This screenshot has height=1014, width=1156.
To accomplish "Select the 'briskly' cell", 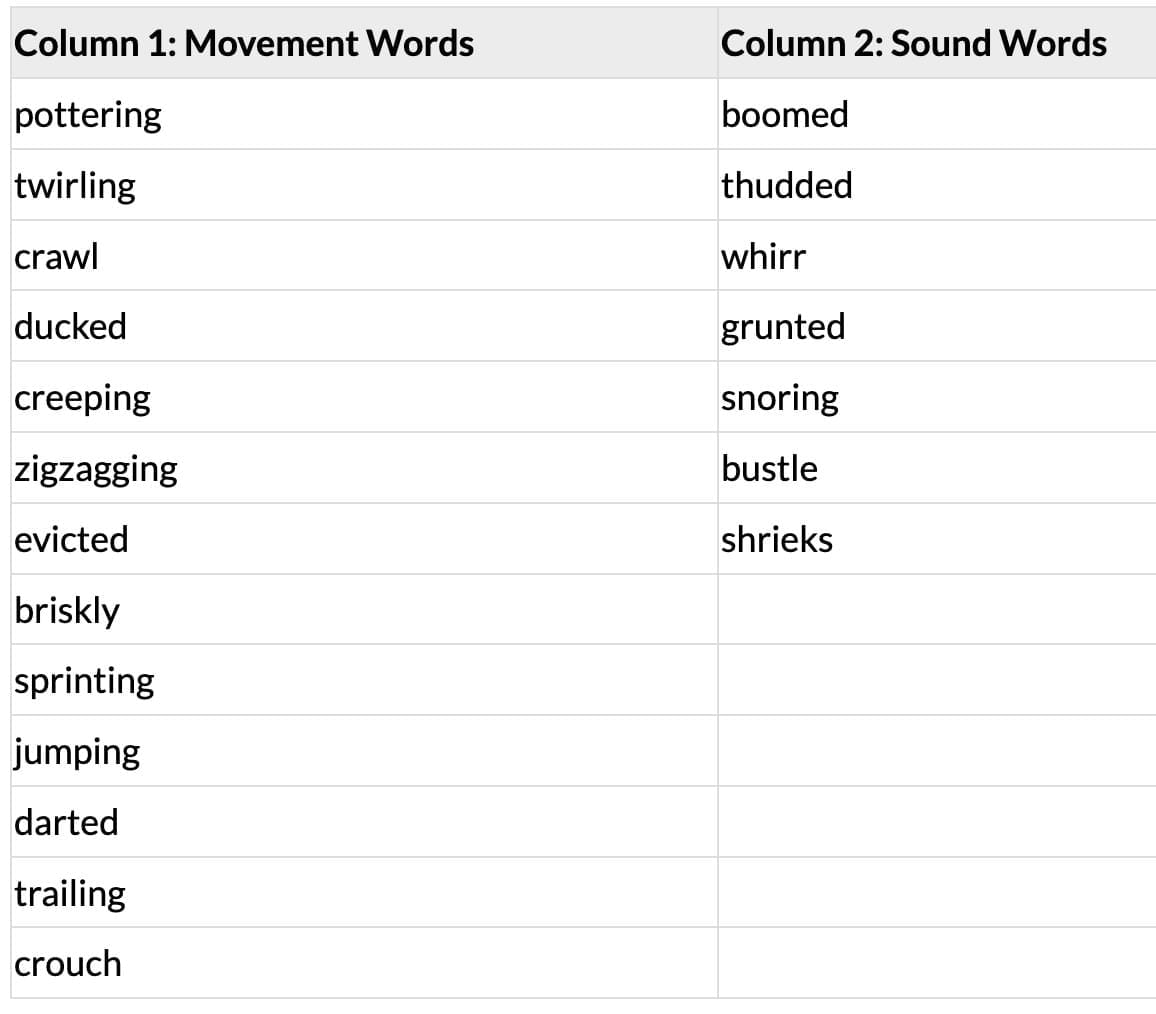I will [67, 610].
